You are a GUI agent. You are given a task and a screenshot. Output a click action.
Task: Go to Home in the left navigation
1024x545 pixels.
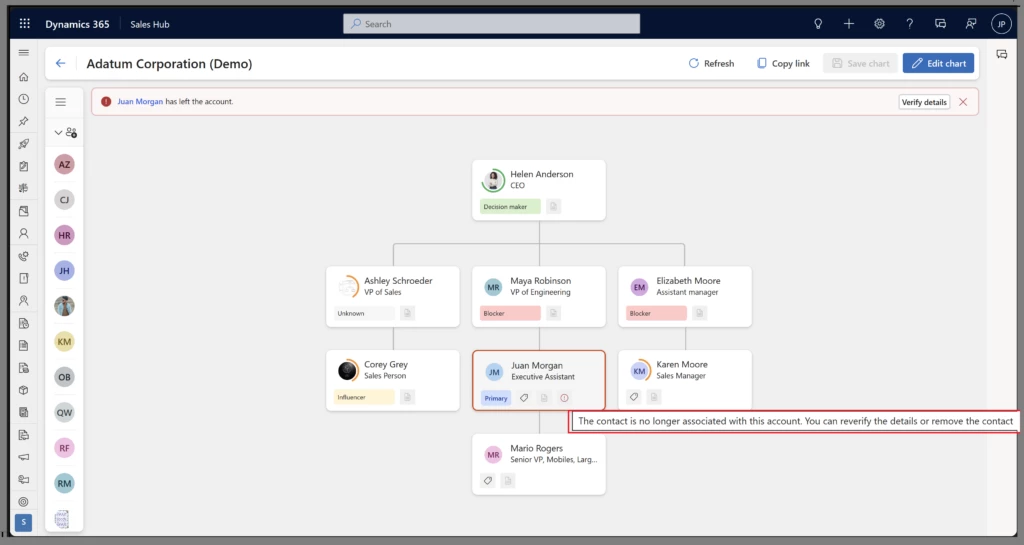(x=24, y=77)
